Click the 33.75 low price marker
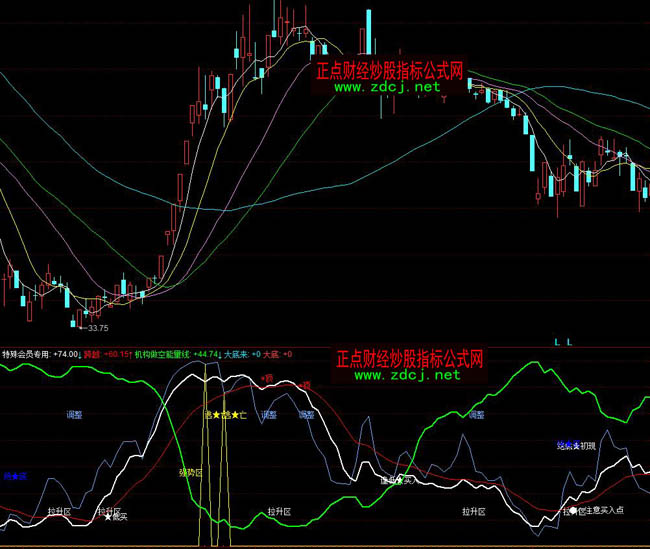Screen dimensions: 650x549 96,327
